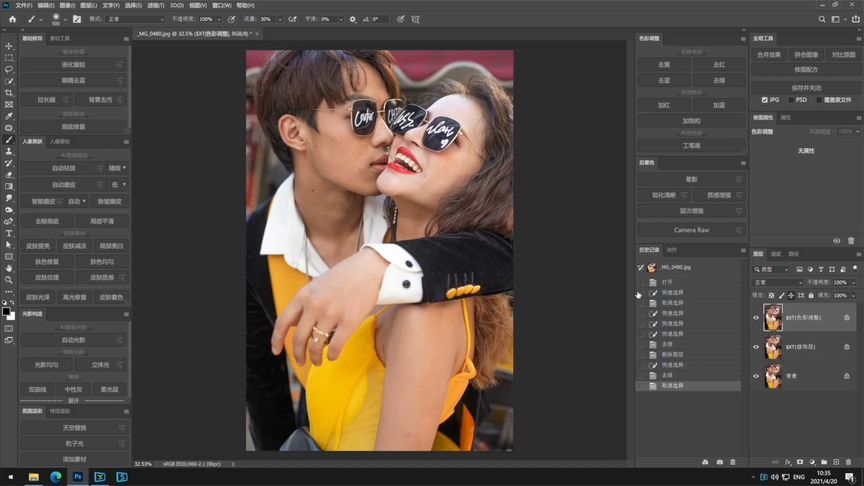Click the Camera Raw button
The width and height of the screenshot is (864, 486).
(x=691, y=230)
